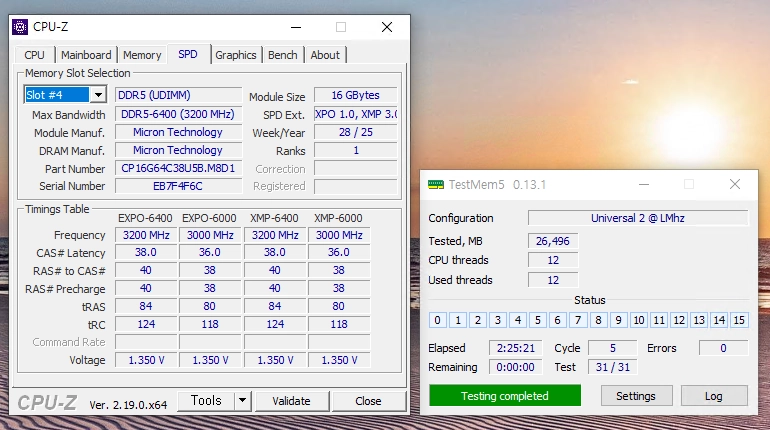770x430 pixels.
Task: Select thread status box number 7
Action: 578,320
